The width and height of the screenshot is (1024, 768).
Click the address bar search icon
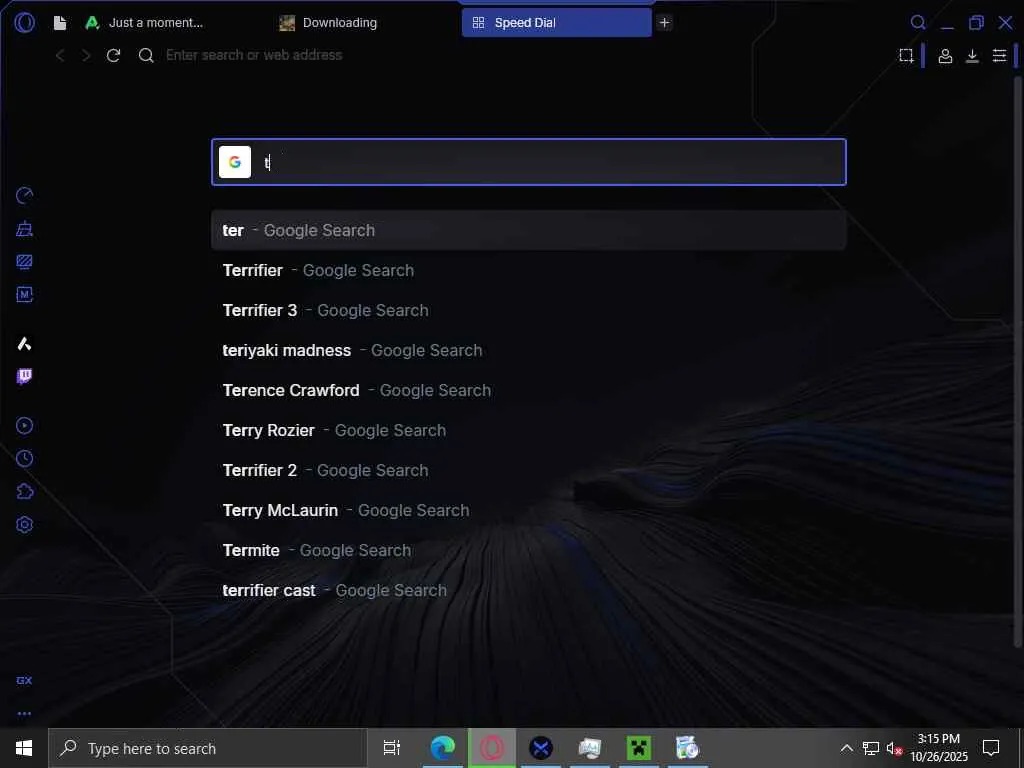146,56
